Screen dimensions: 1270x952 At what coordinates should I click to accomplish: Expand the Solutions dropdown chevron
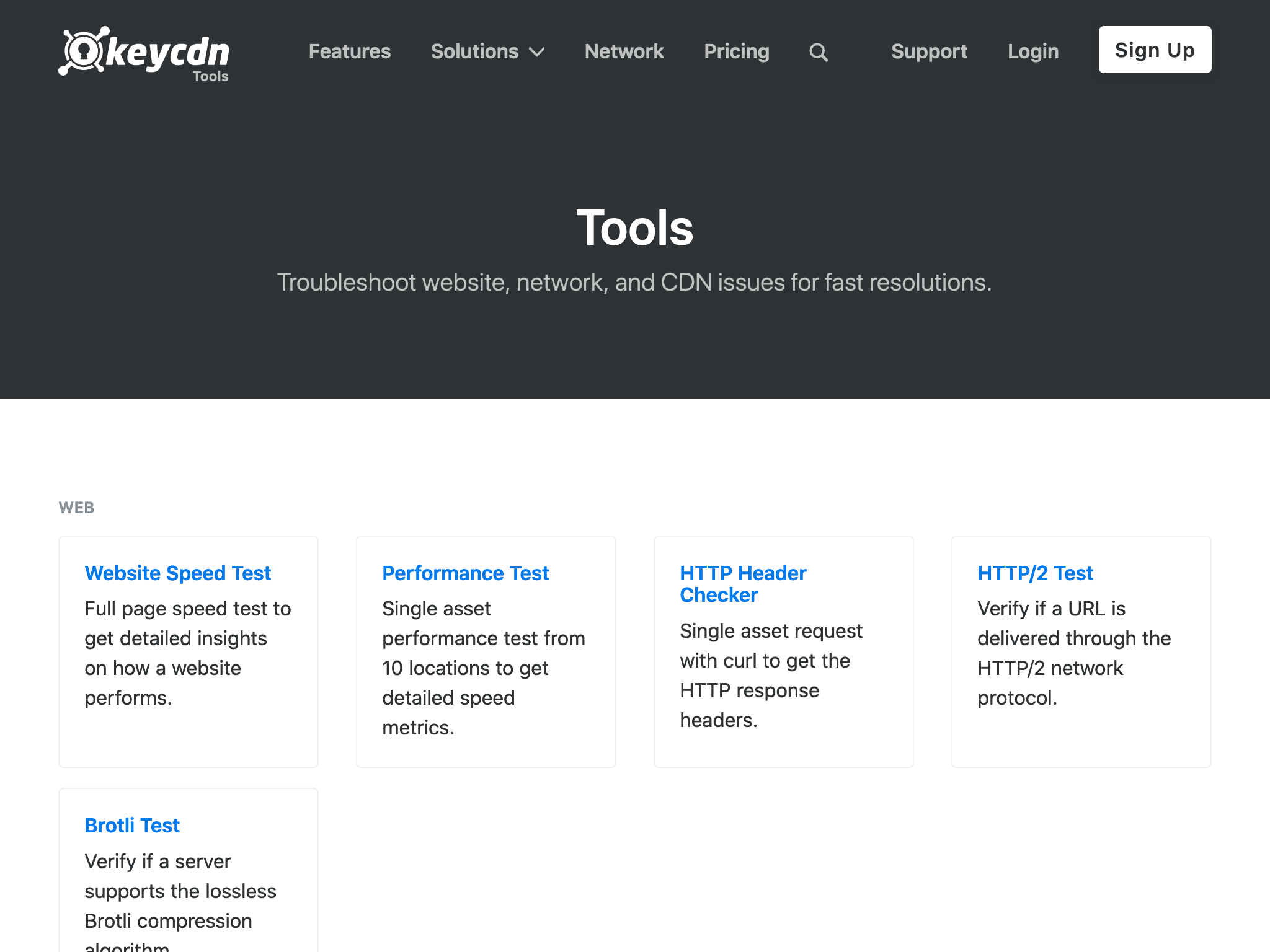click(x=537, y=52)
